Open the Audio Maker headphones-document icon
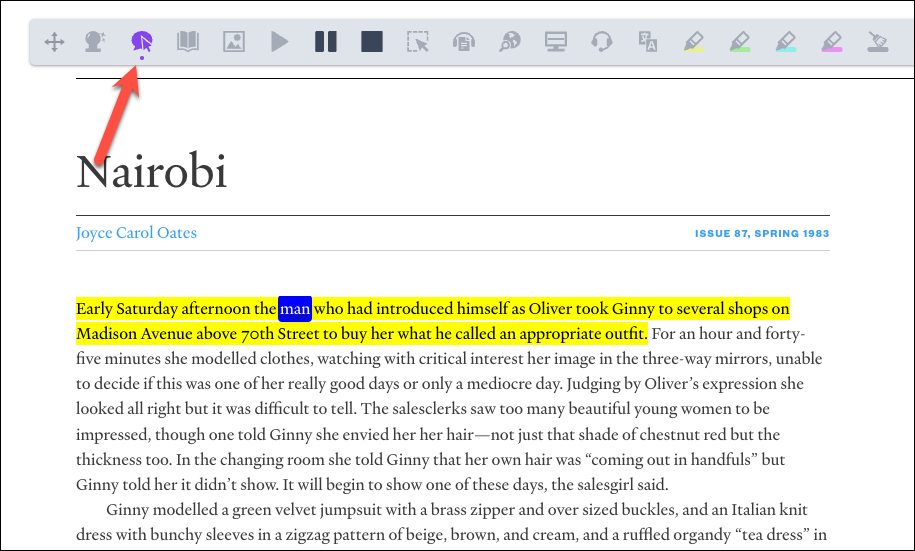Image resolution: width=915 pixels, height=551 pixels. (x=464, y=42)
